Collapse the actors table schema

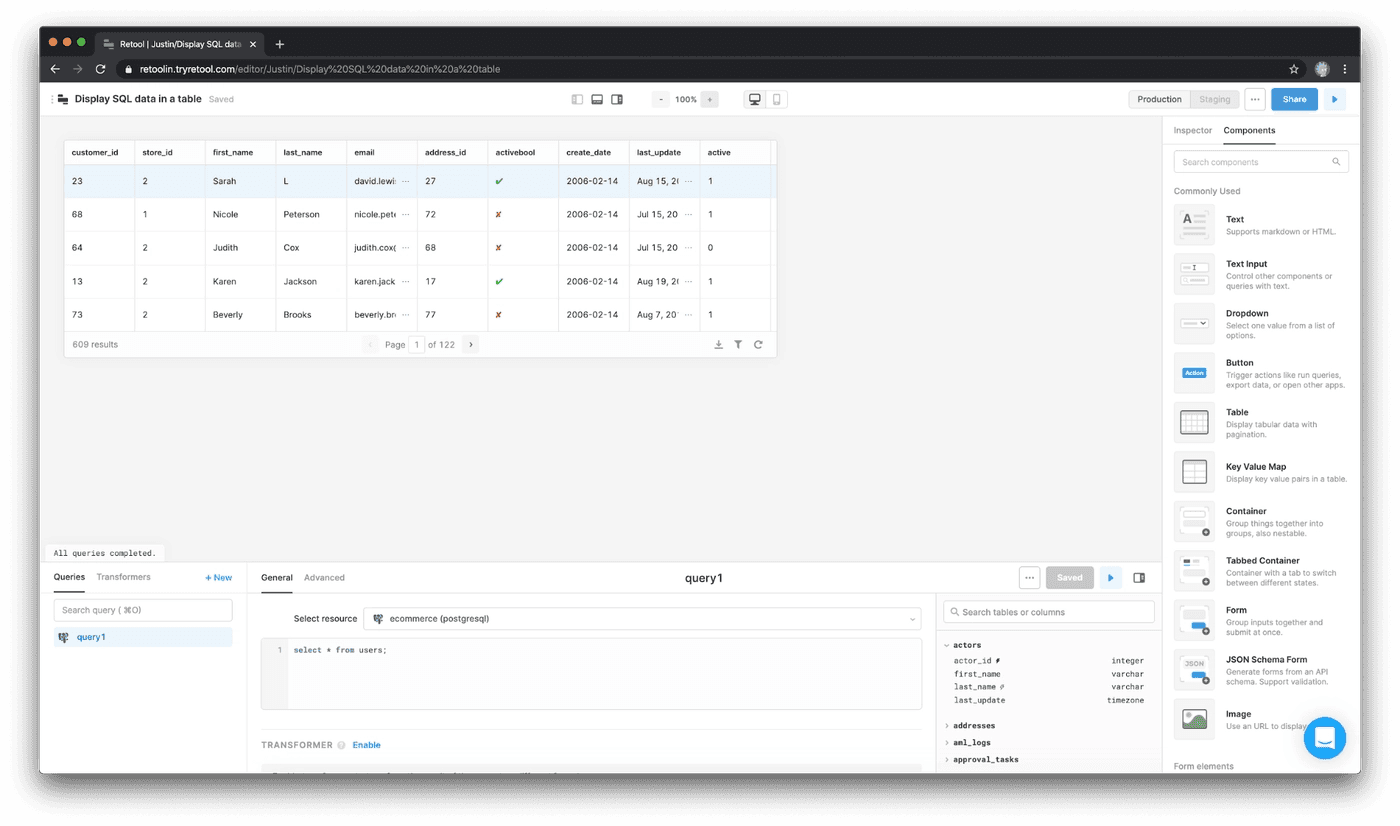pyautogui.click(x=947, y=645)
